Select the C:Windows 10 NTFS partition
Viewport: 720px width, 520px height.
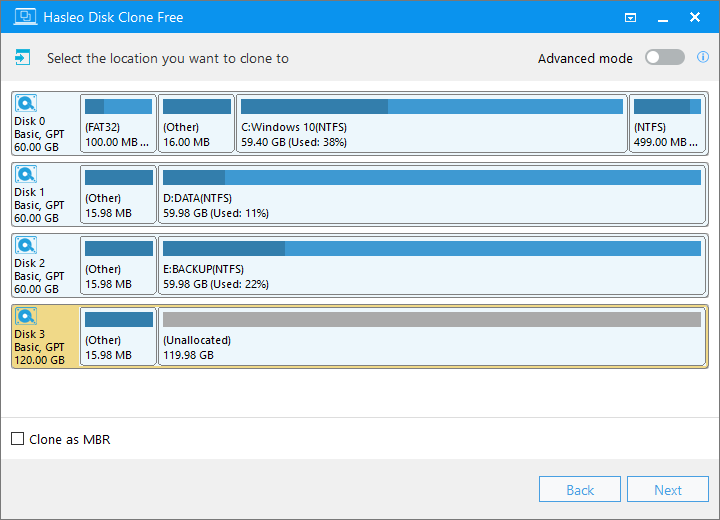[432, 124]
